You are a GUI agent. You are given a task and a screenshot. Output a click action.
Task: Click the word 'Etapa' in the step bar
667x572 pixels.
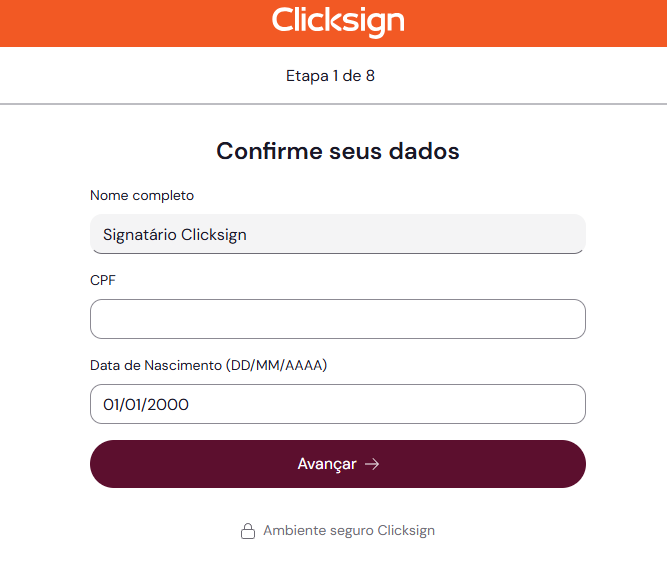(307, 75)
